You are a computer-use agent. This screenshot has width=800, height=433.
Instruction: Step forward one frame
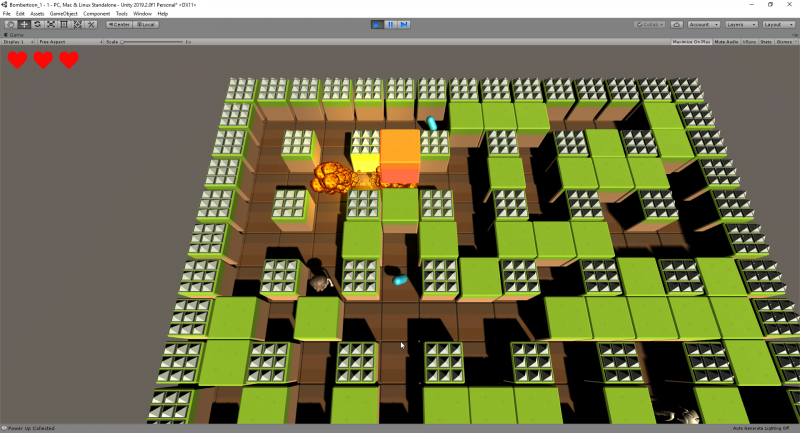404,24
